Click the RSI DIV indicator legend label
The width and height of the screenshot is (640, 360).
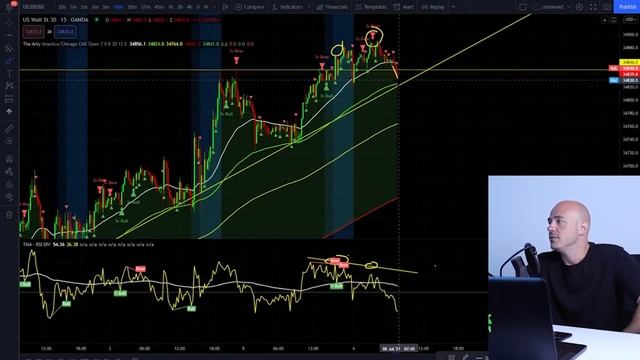[x=37, y=244]
